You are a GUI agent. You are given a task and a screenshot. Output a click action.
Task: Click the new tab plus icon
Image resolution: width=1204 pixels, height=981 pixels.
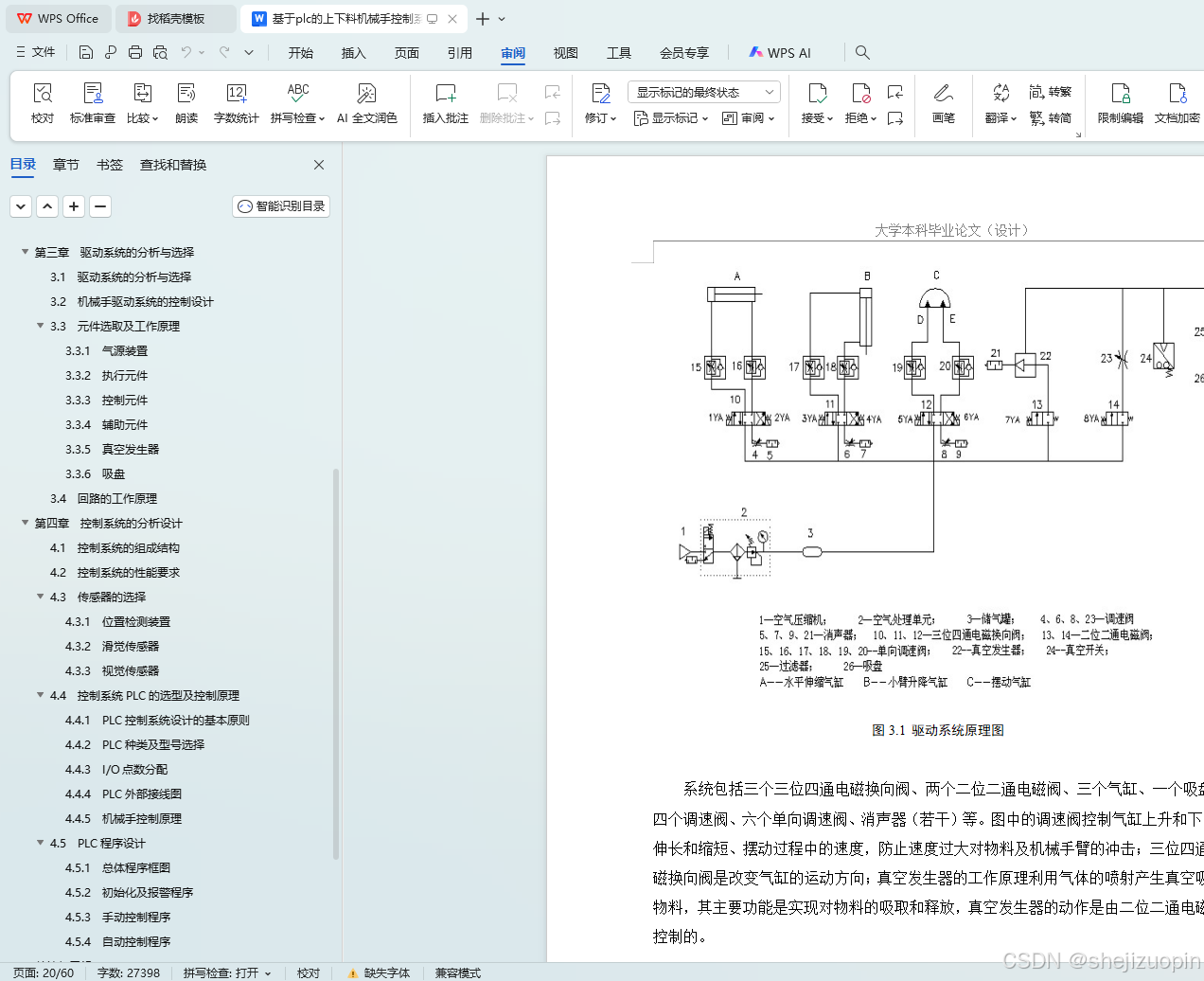click(483, 19)
